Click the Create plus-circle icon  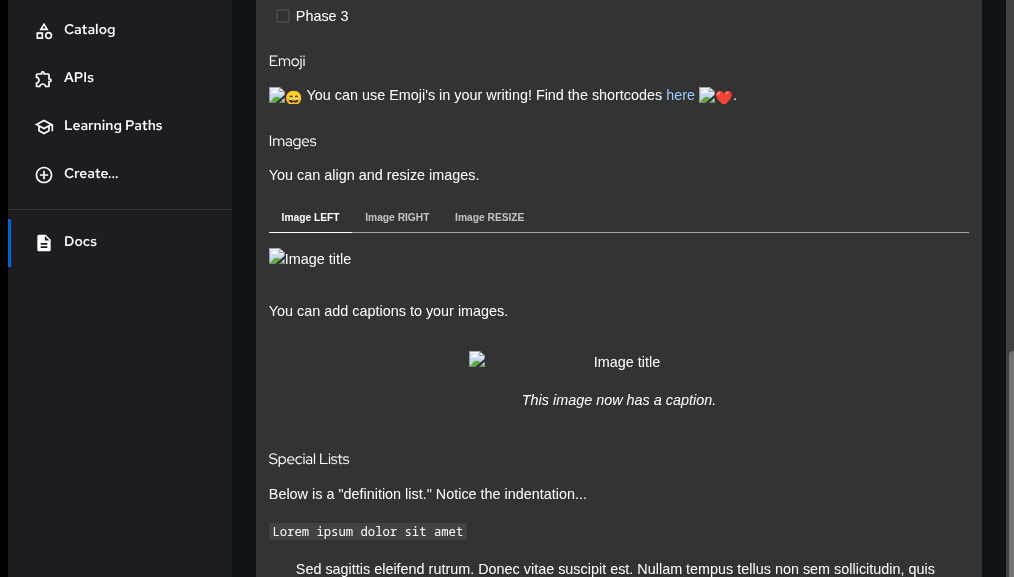(x=44, y=175)
